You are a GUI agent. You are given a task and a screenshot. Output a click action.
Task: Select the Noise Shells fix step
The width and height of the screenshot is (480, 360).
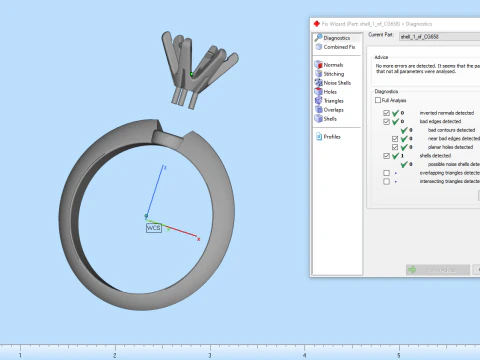(x=333, y=83)
